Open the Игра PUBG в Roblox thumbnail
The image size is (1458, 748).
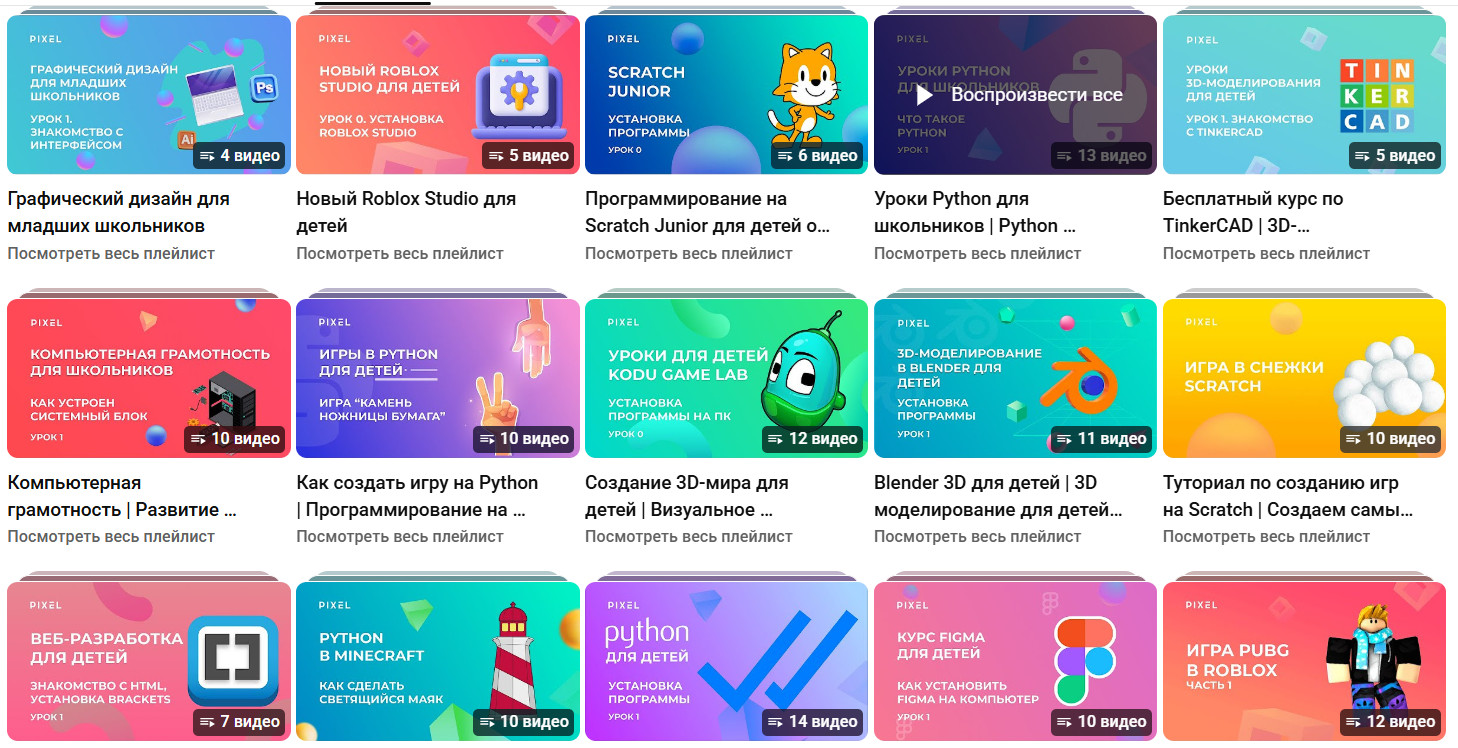(x=1304, y=661)
